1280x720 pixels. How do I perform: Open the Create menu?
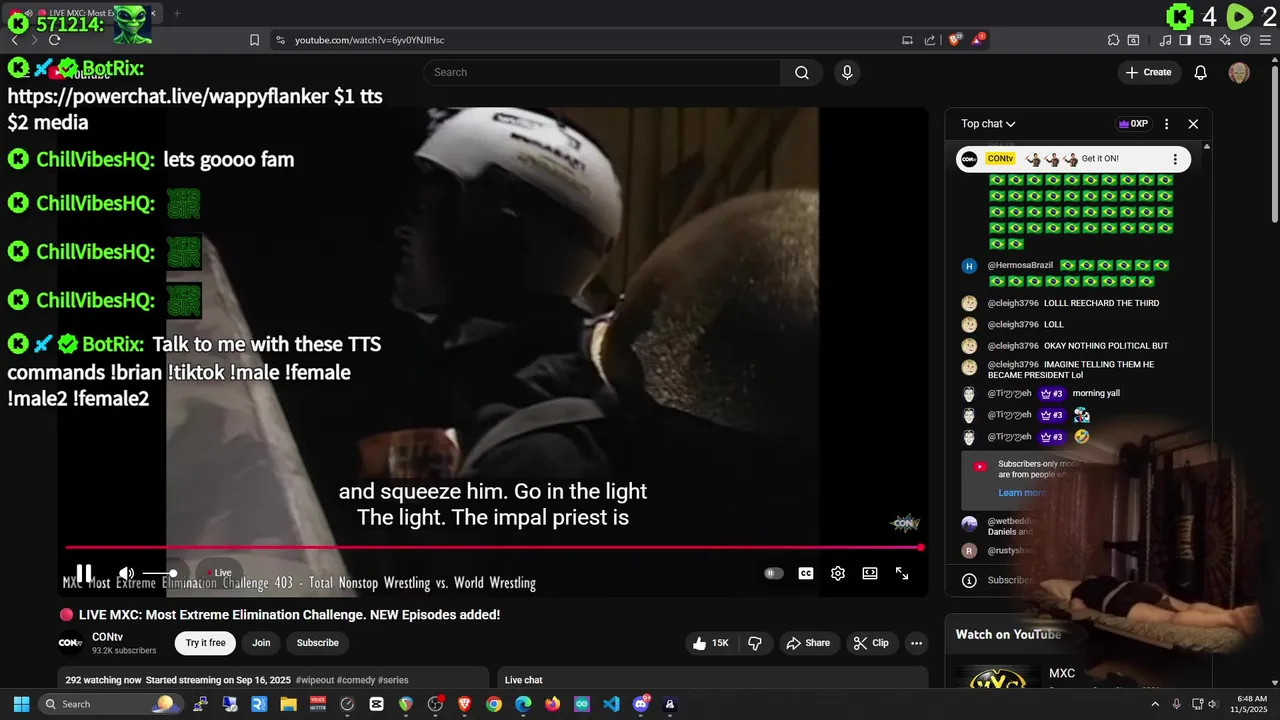1148,72
